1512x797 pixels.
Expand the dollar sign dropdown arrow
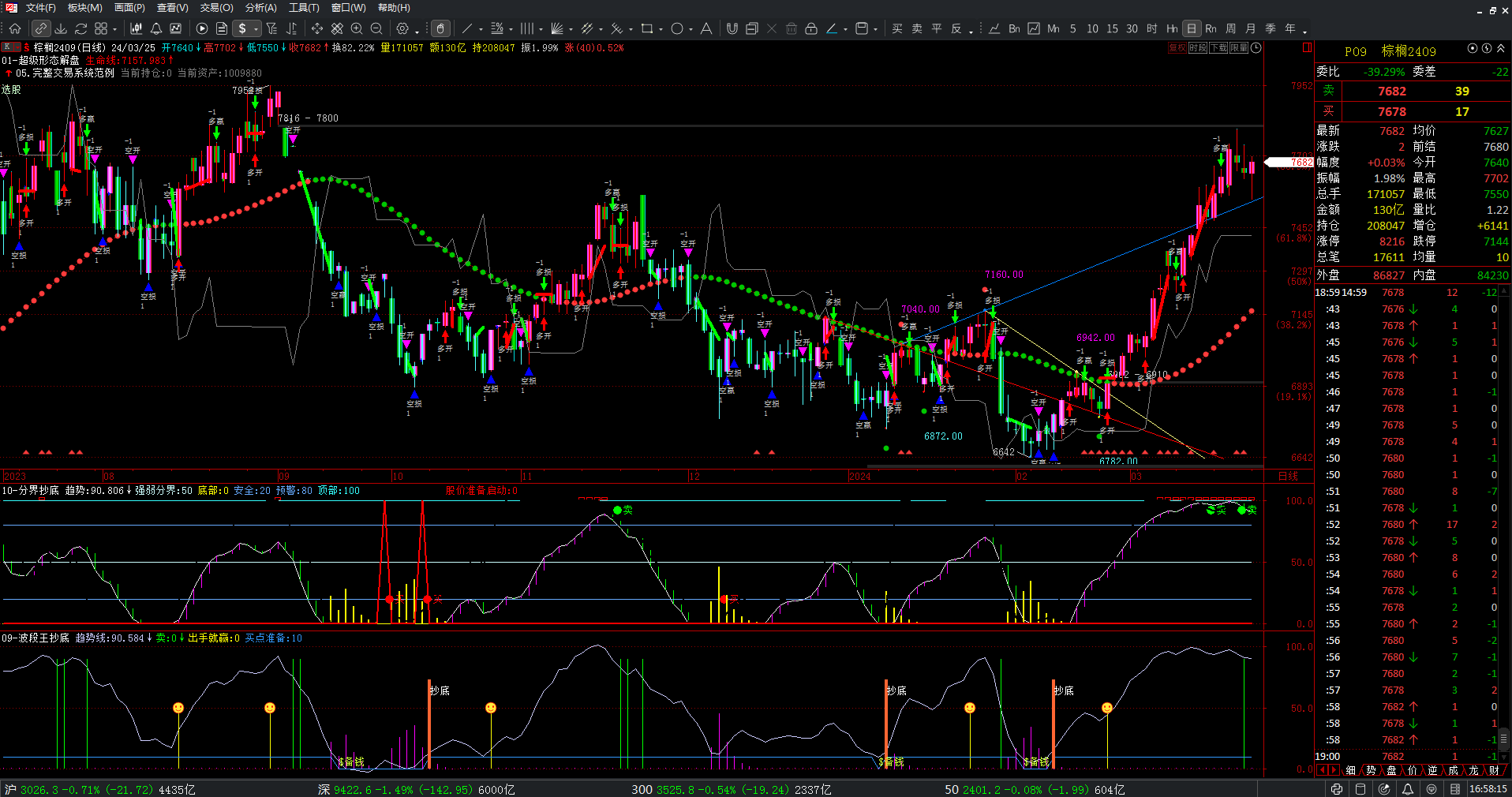(256, 30)
